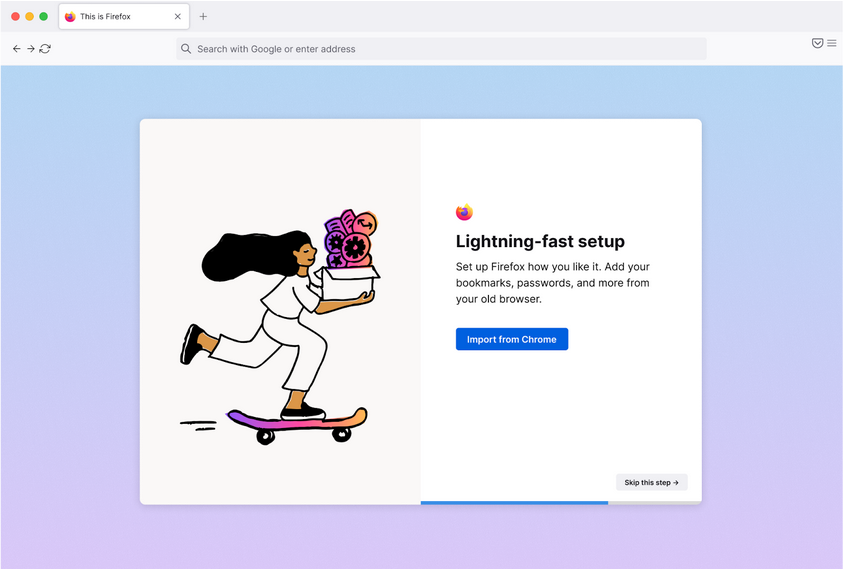The image size is (850, 574).
Task: Click the search magnifier icon in address bar
Action: [x=186, y=49]
